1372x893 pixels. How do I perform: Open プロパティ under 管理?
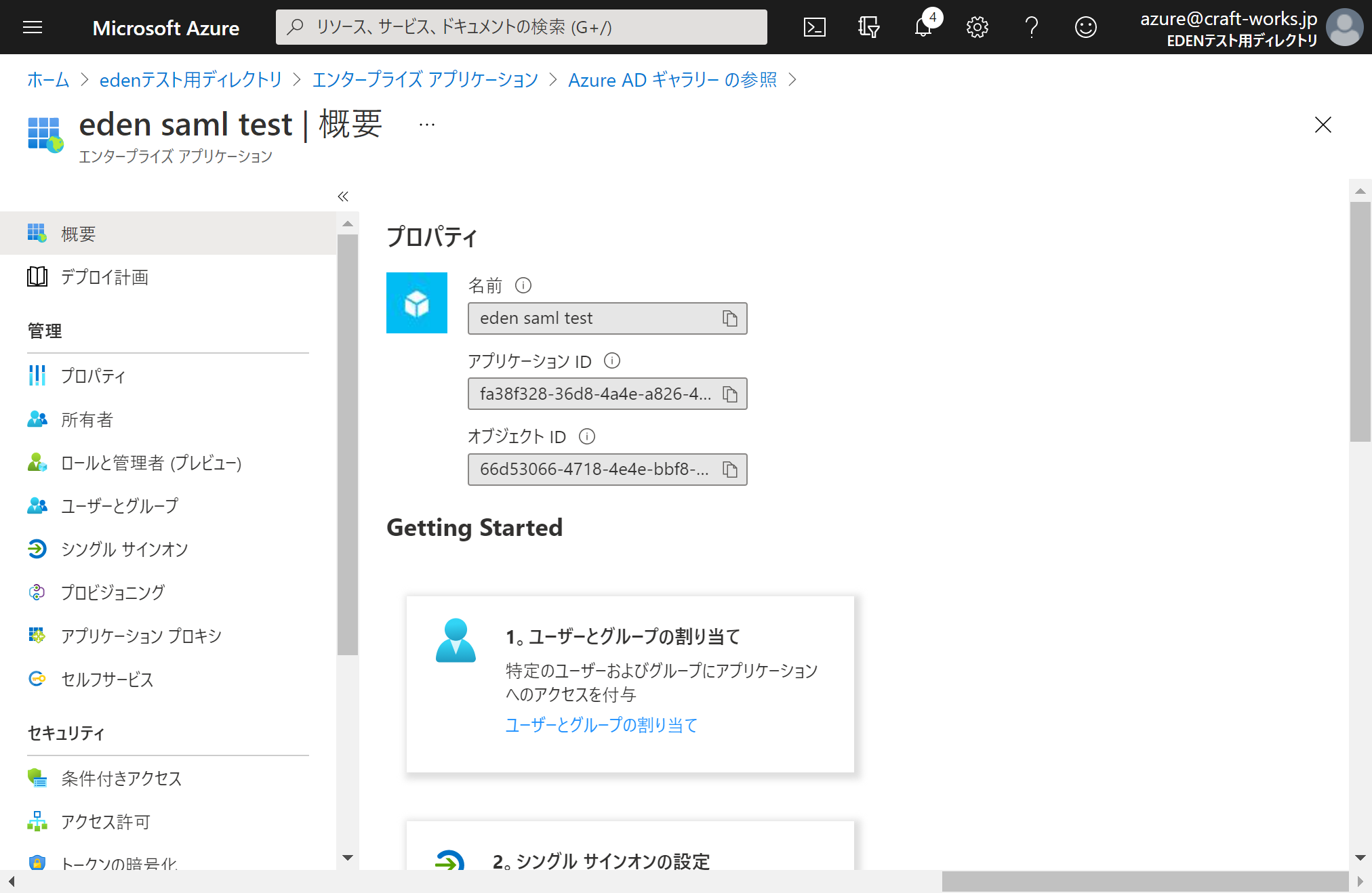point(168,376)
